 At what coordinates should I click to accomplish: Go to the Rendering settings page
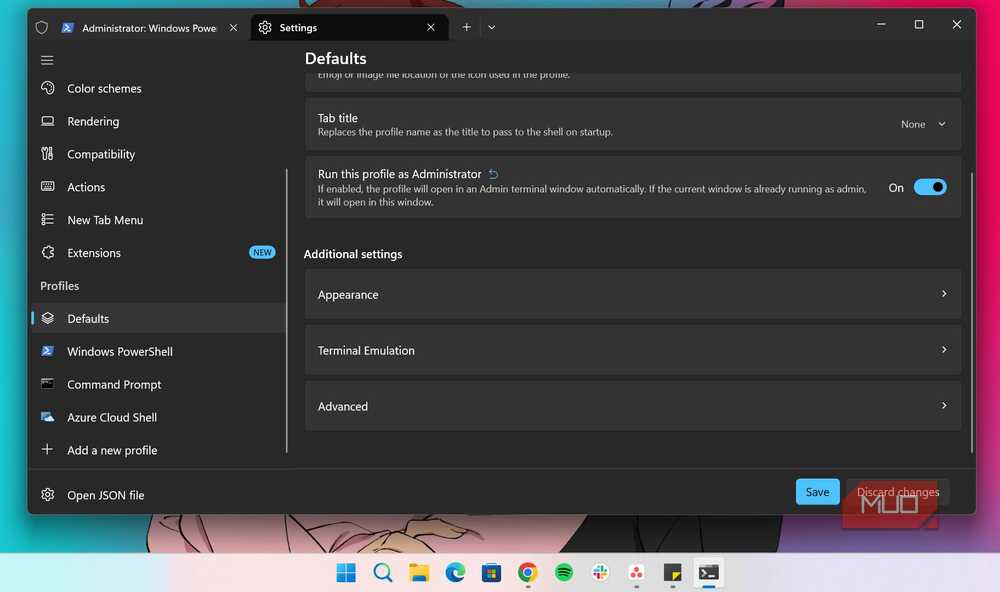click(158, 121)
